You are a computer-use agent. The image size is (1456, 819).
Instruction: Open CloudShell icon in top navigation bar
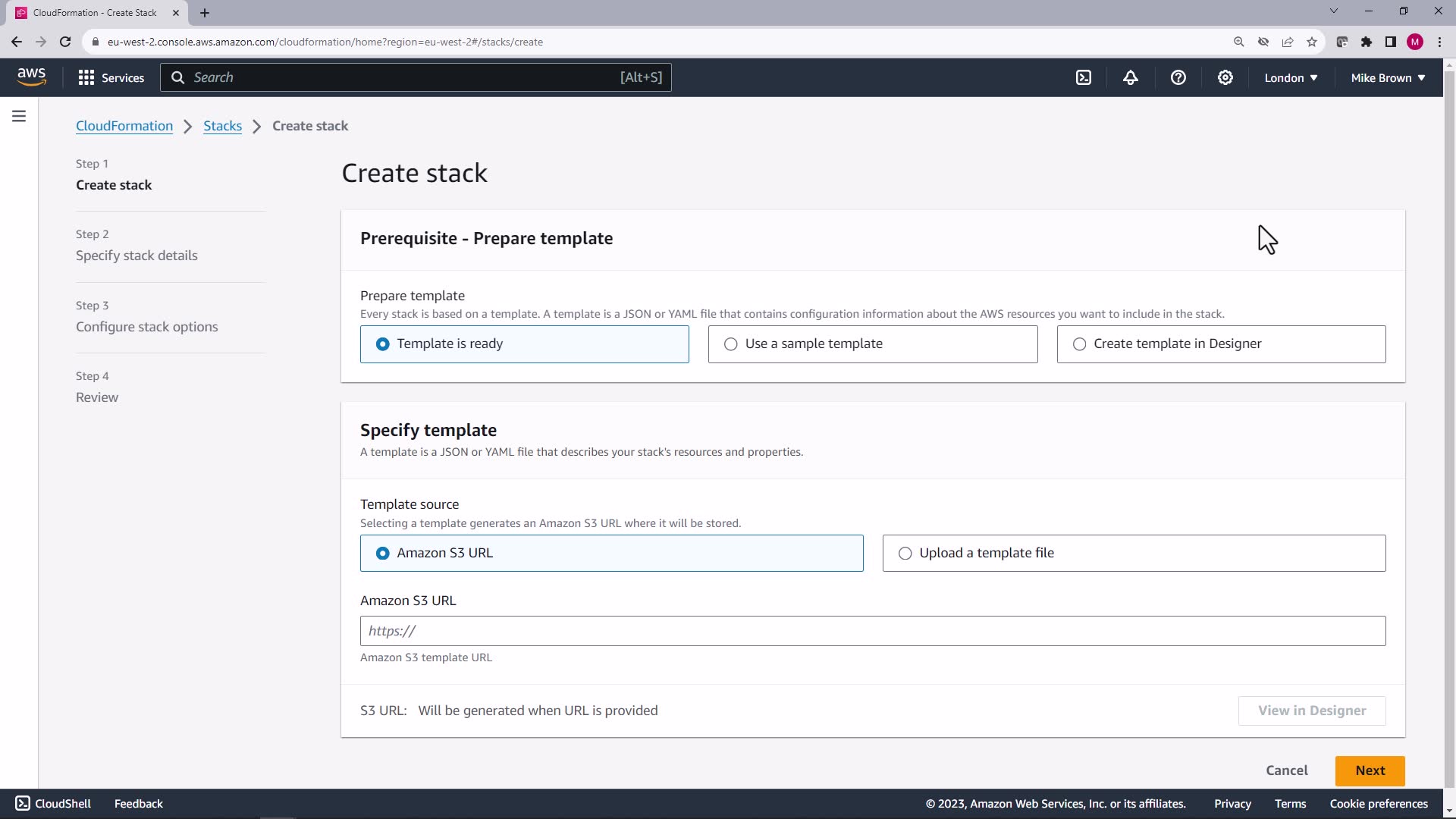(x=1084, y=77)
